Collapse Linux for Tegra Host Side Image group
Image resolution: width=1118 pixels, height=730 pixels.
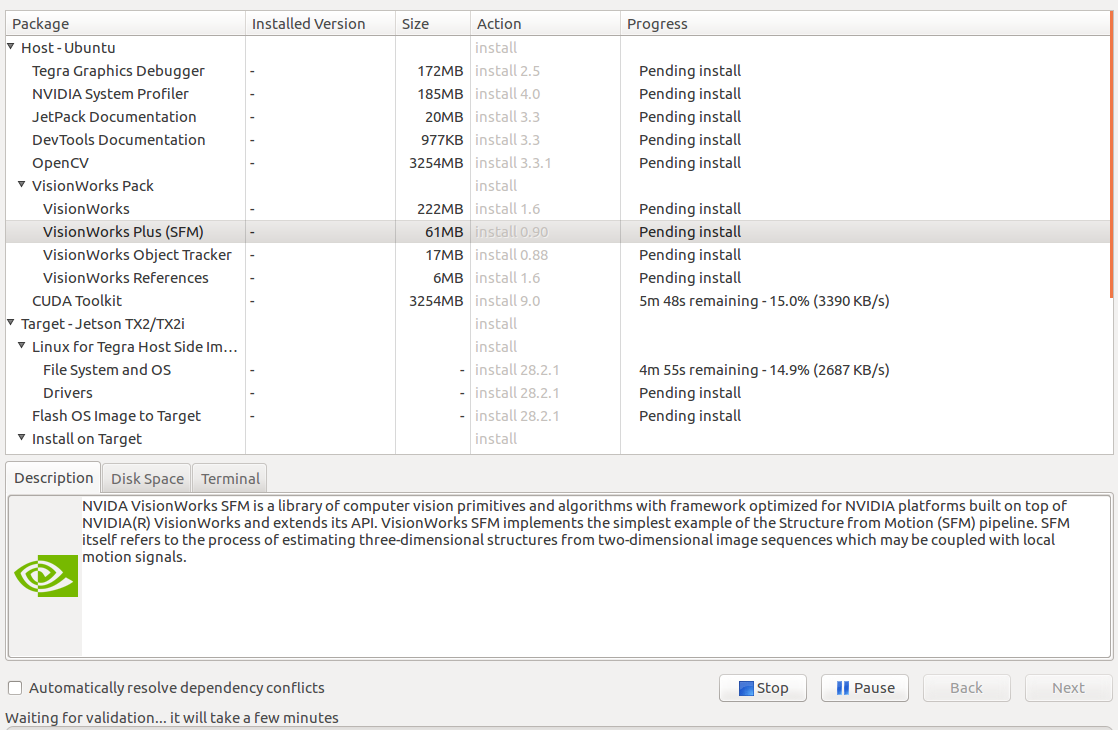21,345
